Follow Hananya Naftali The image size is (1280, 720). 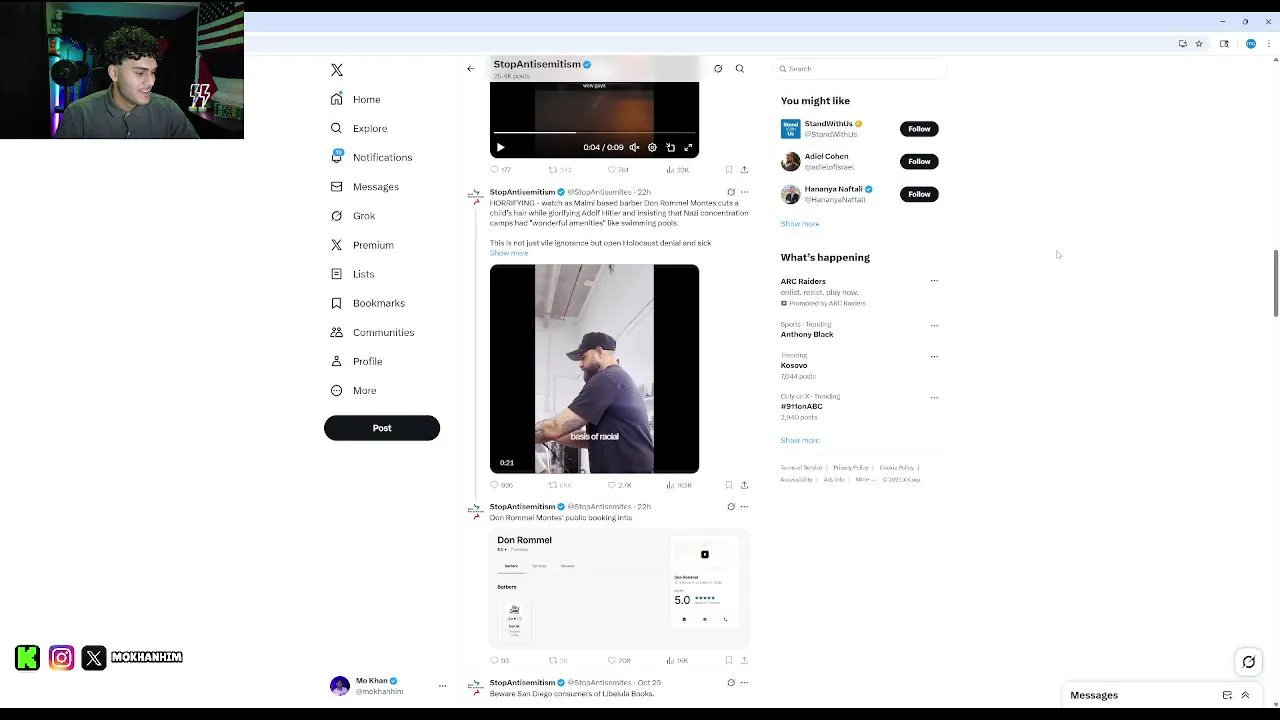[x=919, y=194]
